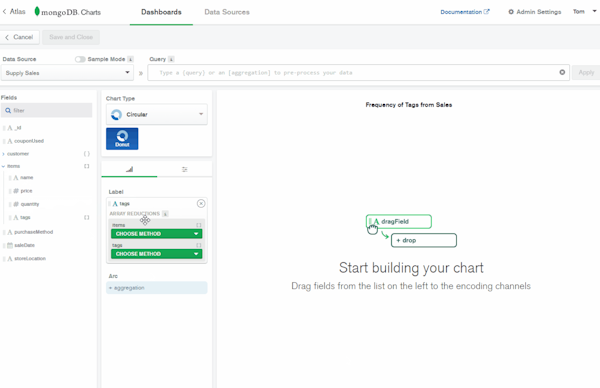Cancel chart editing
Screen dimensions: 600x388
point(20,37)
